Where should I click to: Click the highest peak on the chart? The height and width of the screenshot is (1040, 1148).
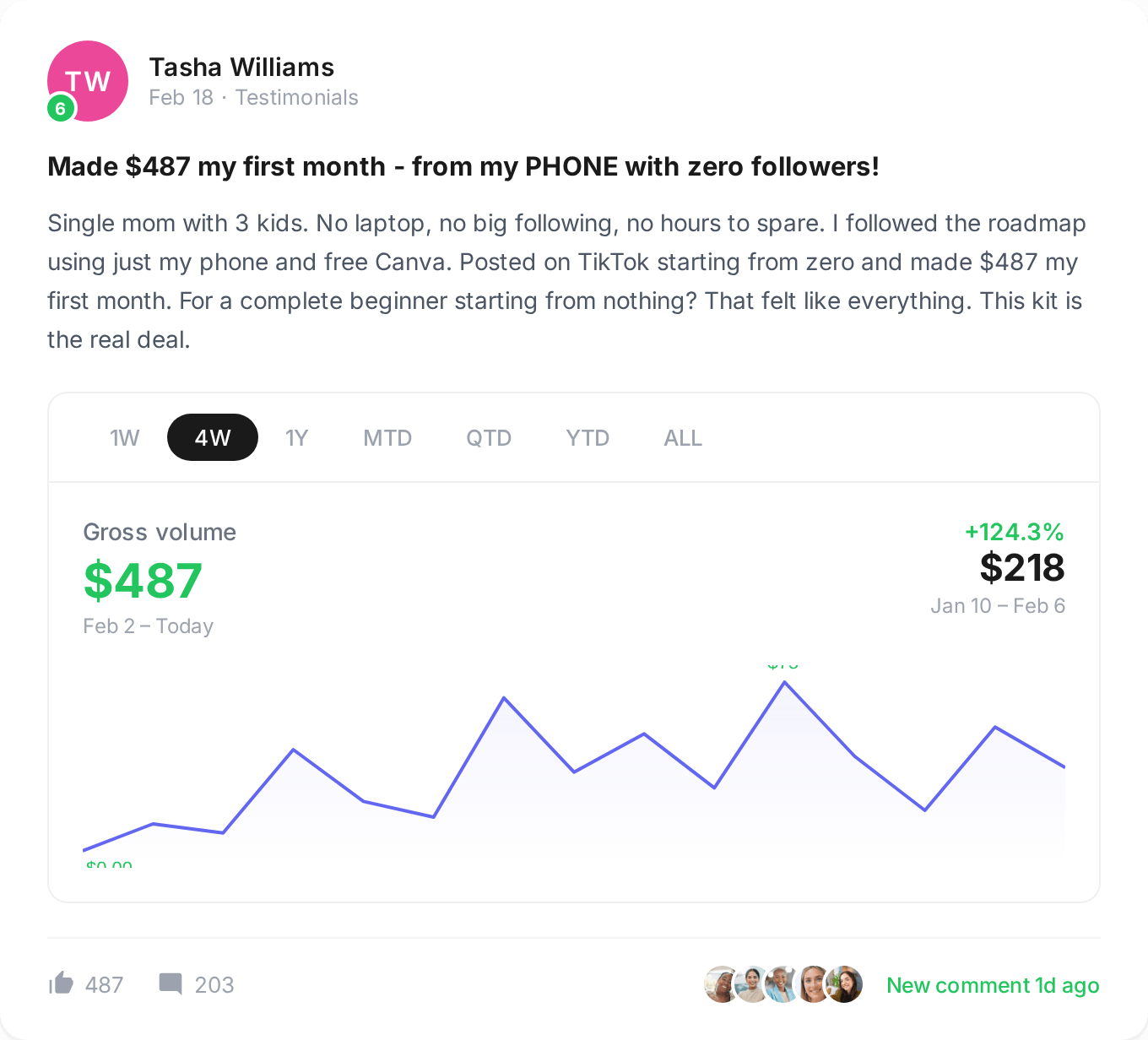[x=785, y=682]
